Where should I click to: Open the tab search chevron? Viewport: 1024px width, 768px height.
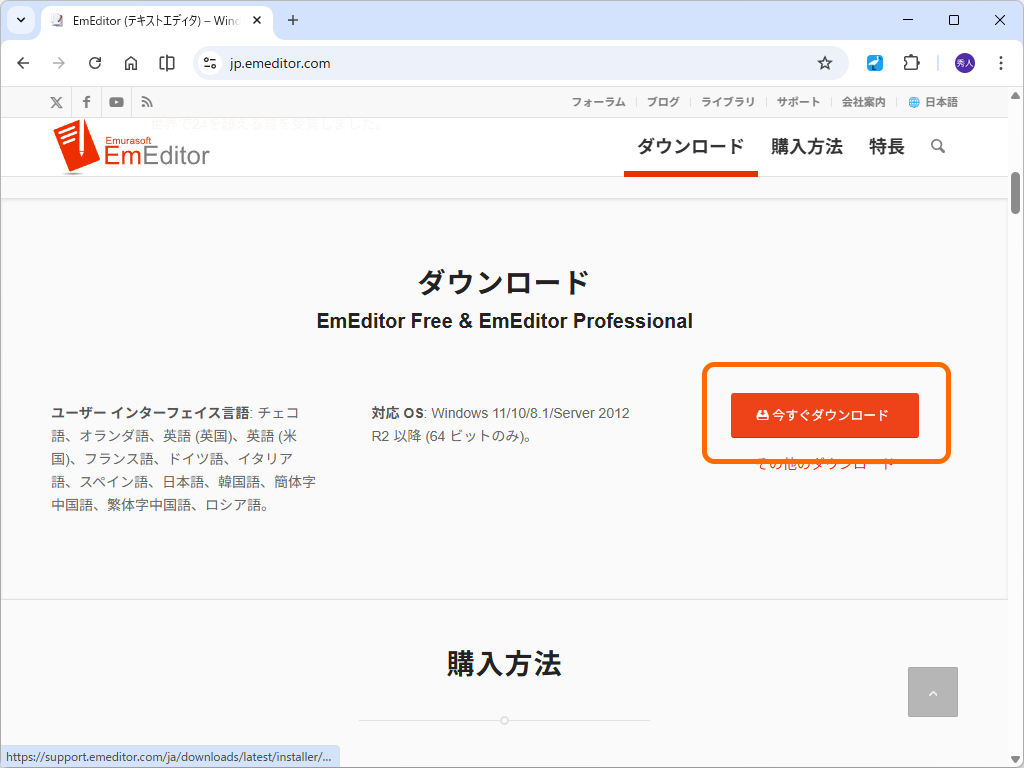pyautogui.click(x=20, y=20)
